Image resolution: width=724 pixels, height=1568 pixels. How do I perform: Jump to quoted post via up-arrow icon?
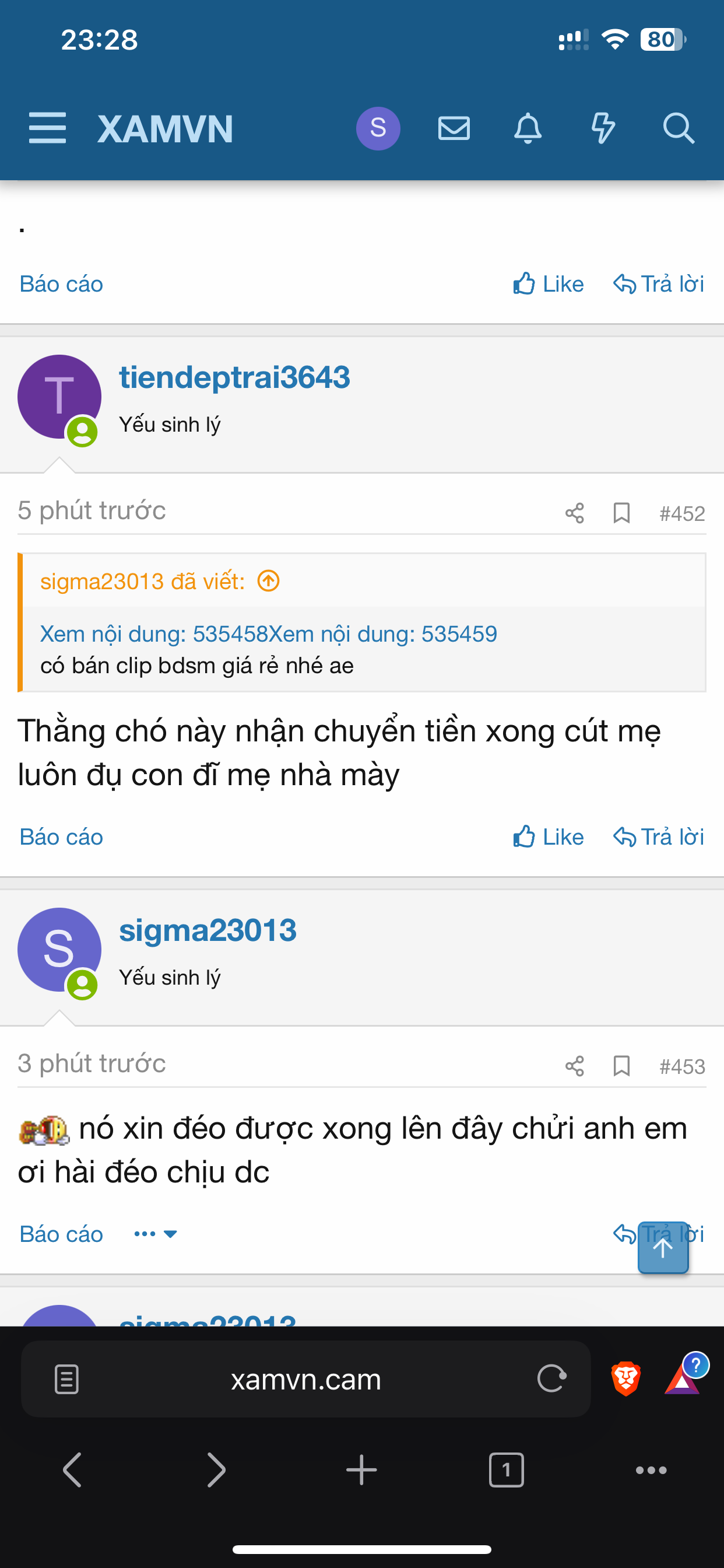coord(268,582)
